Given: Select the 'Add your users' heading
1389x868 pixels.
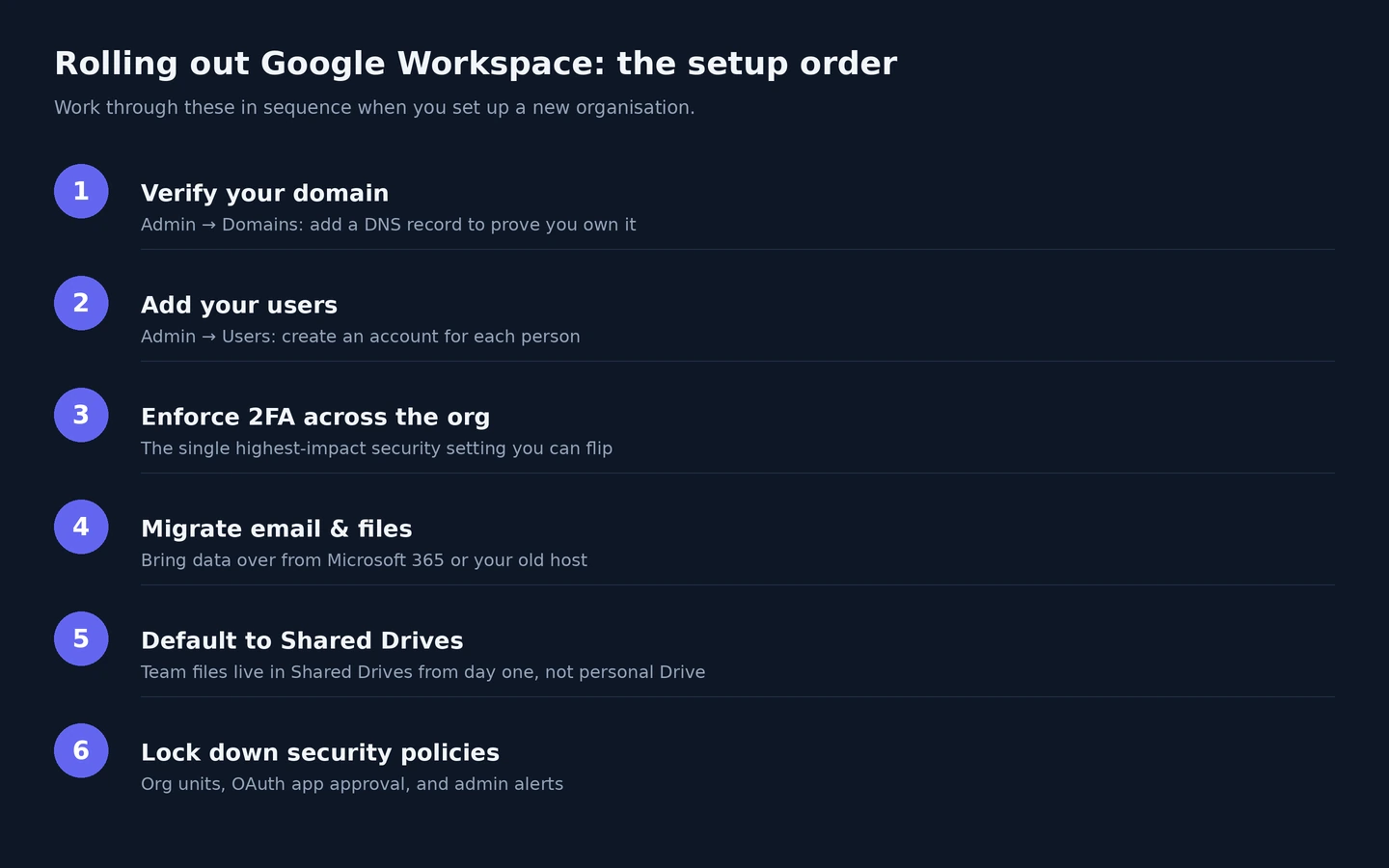Looking at the screenshot, I should (239, 305).
